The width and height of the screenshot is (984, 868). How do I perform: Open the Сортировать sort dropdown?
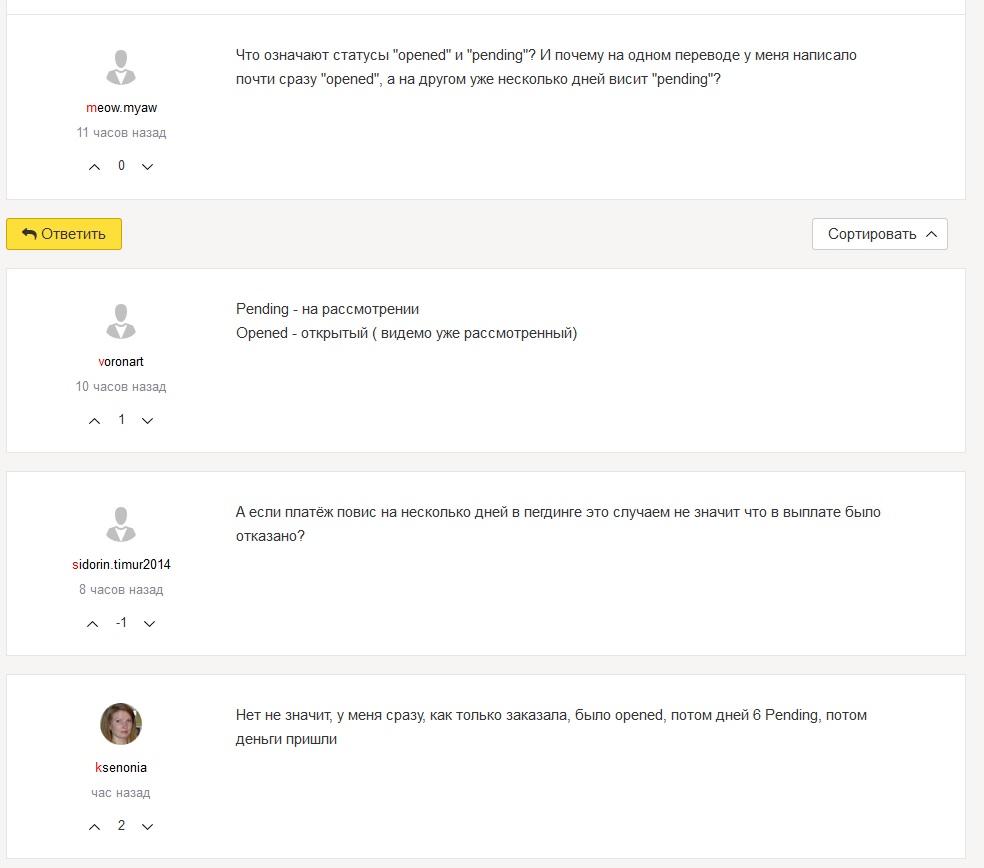(x=880, y=234)
